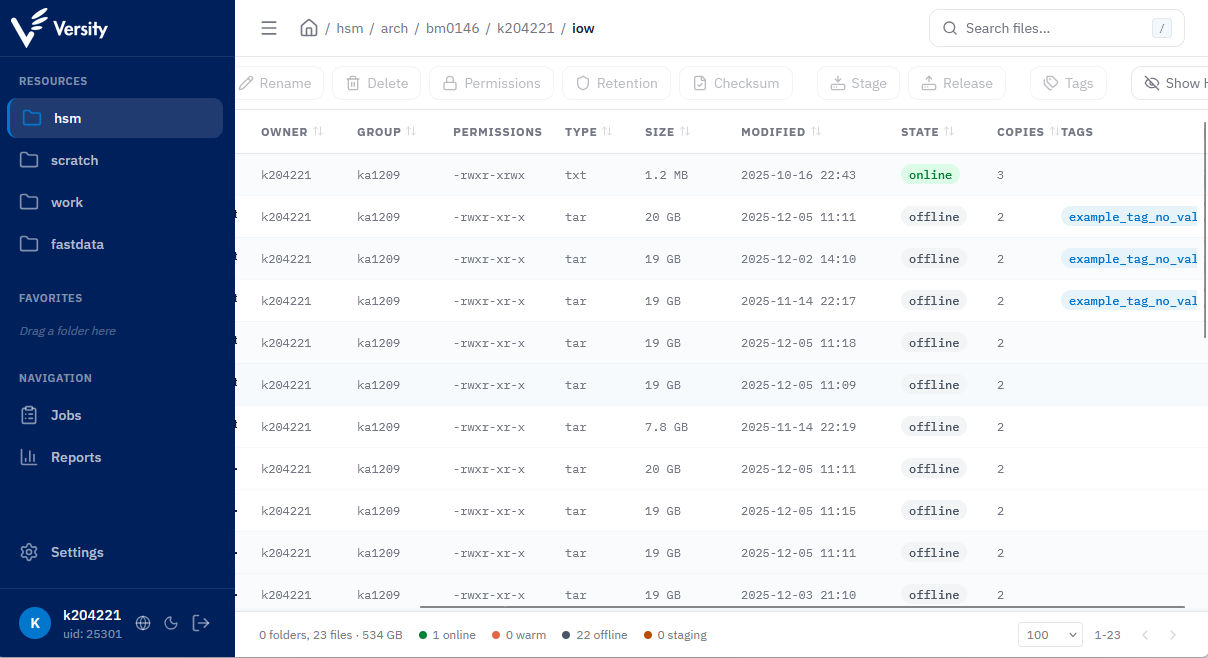Screen dimensions: 1208x658
Task: Sort by the OWNER column
Action: coord(292,132)
